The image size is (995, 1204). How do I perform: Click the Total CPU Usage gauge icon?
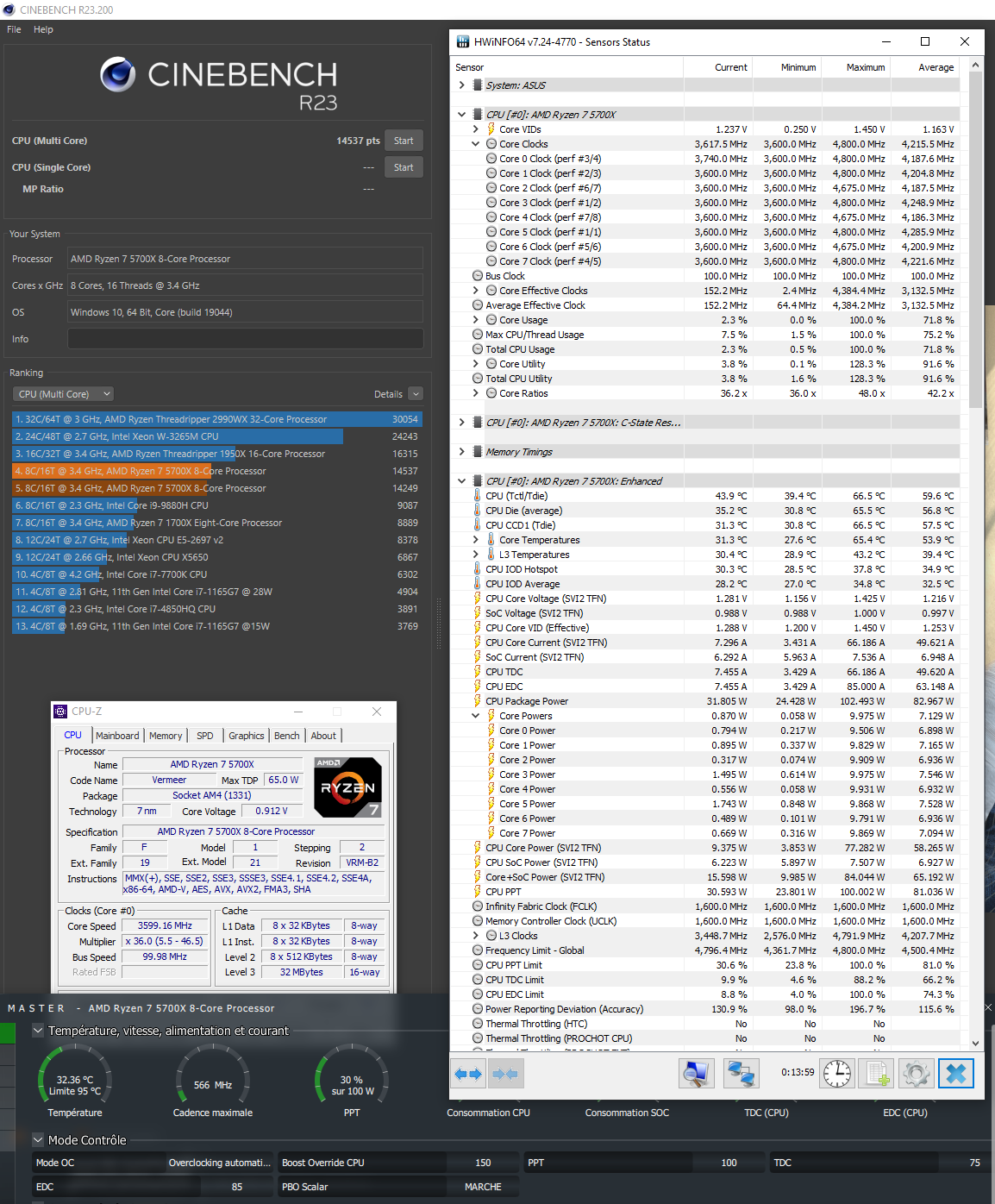pyautogui.click(x=477, y=349)
